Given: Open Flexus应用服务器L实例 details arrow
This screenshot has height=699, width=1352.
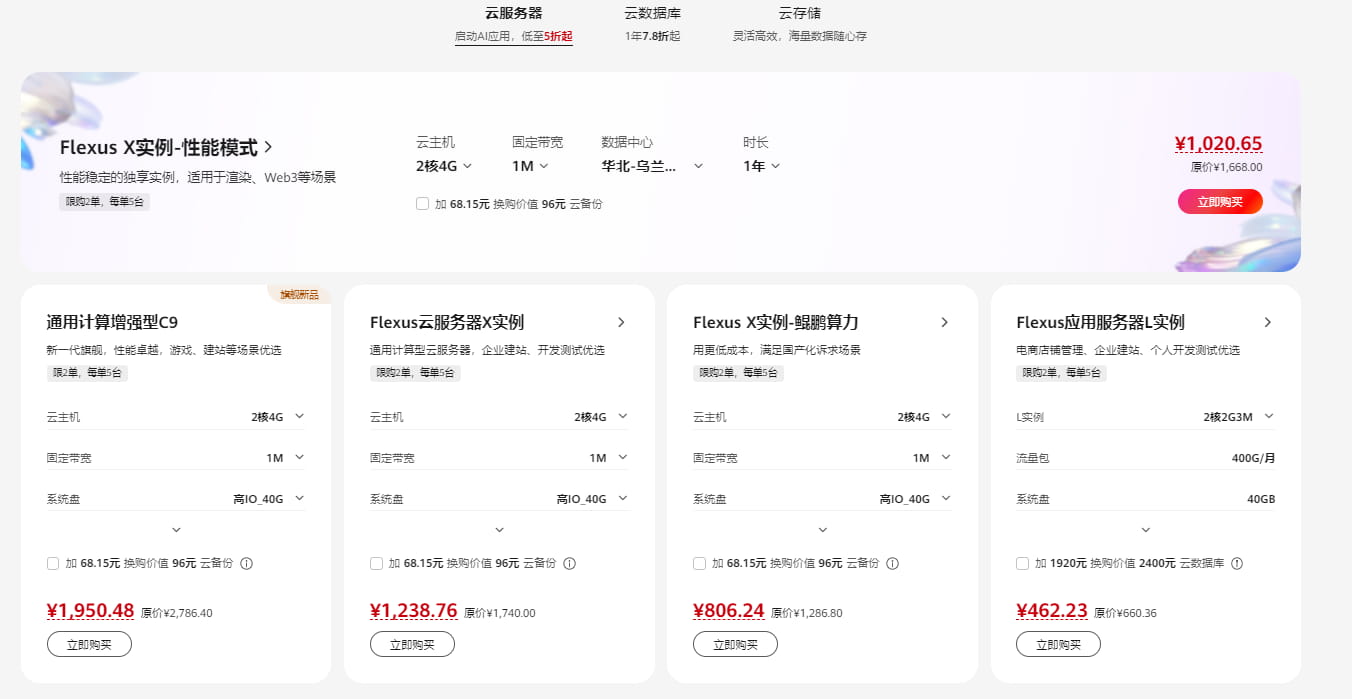Looking at the screenshot, I should (1268, 322).
